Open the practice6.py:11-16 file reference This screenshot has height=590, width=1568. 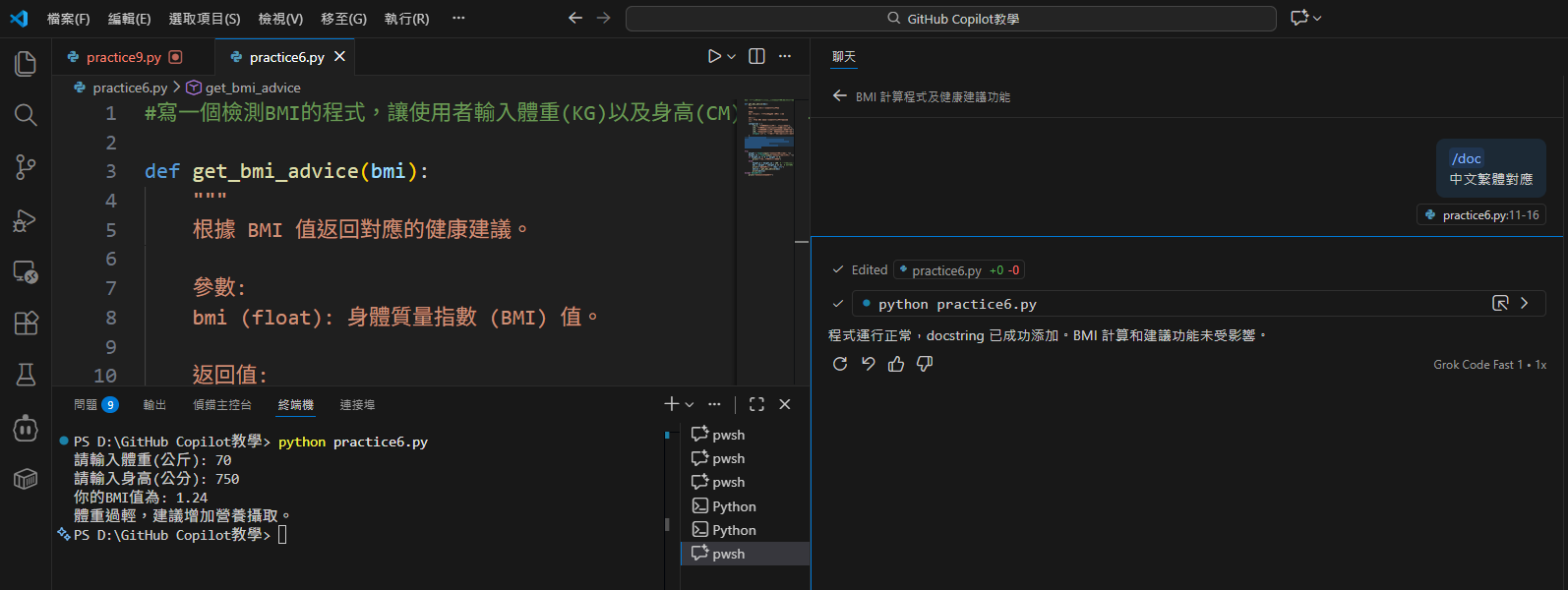point(1481,214)
